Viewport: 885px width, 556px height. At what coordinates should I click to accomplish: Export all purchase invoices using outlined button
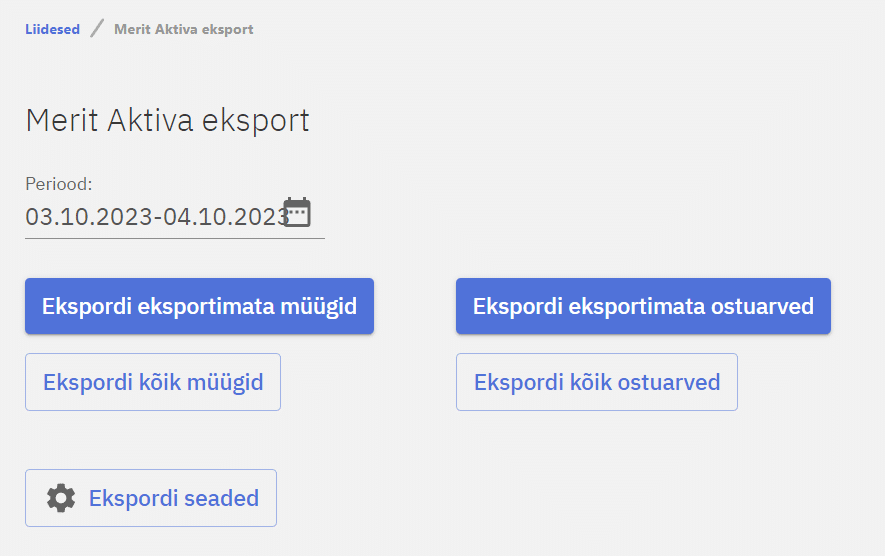tap(597, 382)
